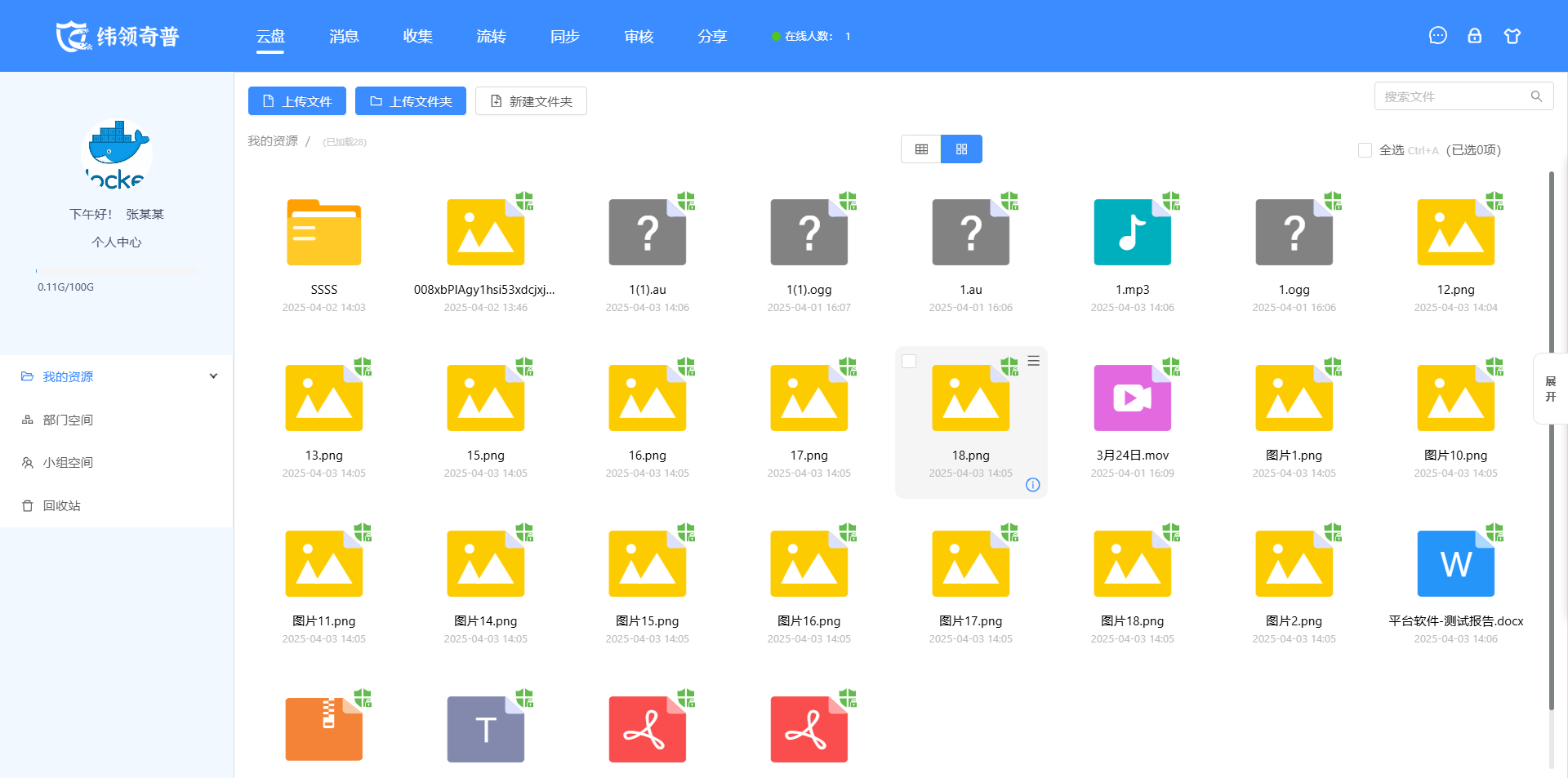Click the 图片15.png file name
The width and height of the screenshot is (1568, 778).
[x=648, y=621]
